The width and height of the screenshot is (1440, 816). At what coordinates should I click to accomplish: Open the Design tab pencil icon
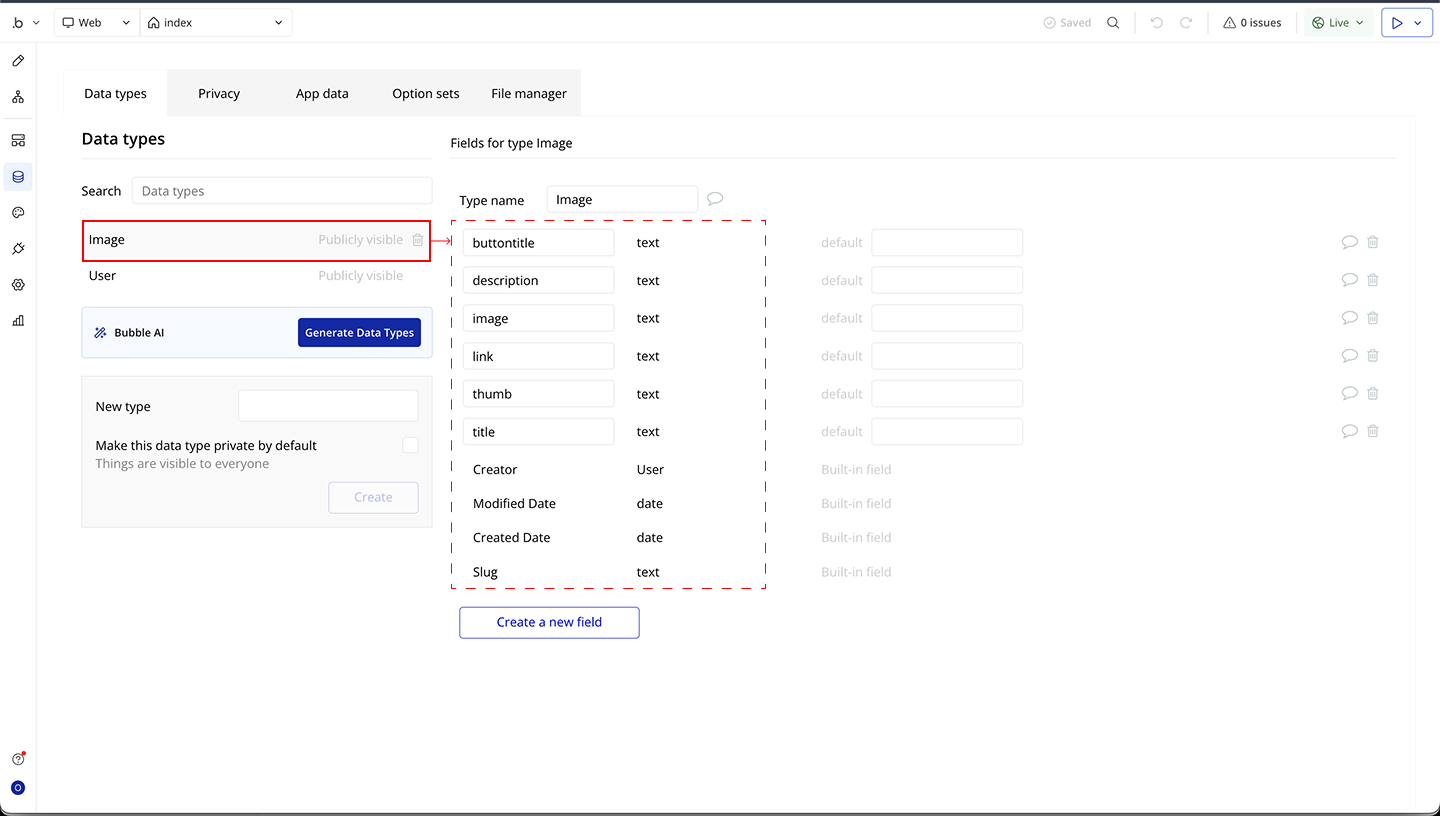coord(18,61)
